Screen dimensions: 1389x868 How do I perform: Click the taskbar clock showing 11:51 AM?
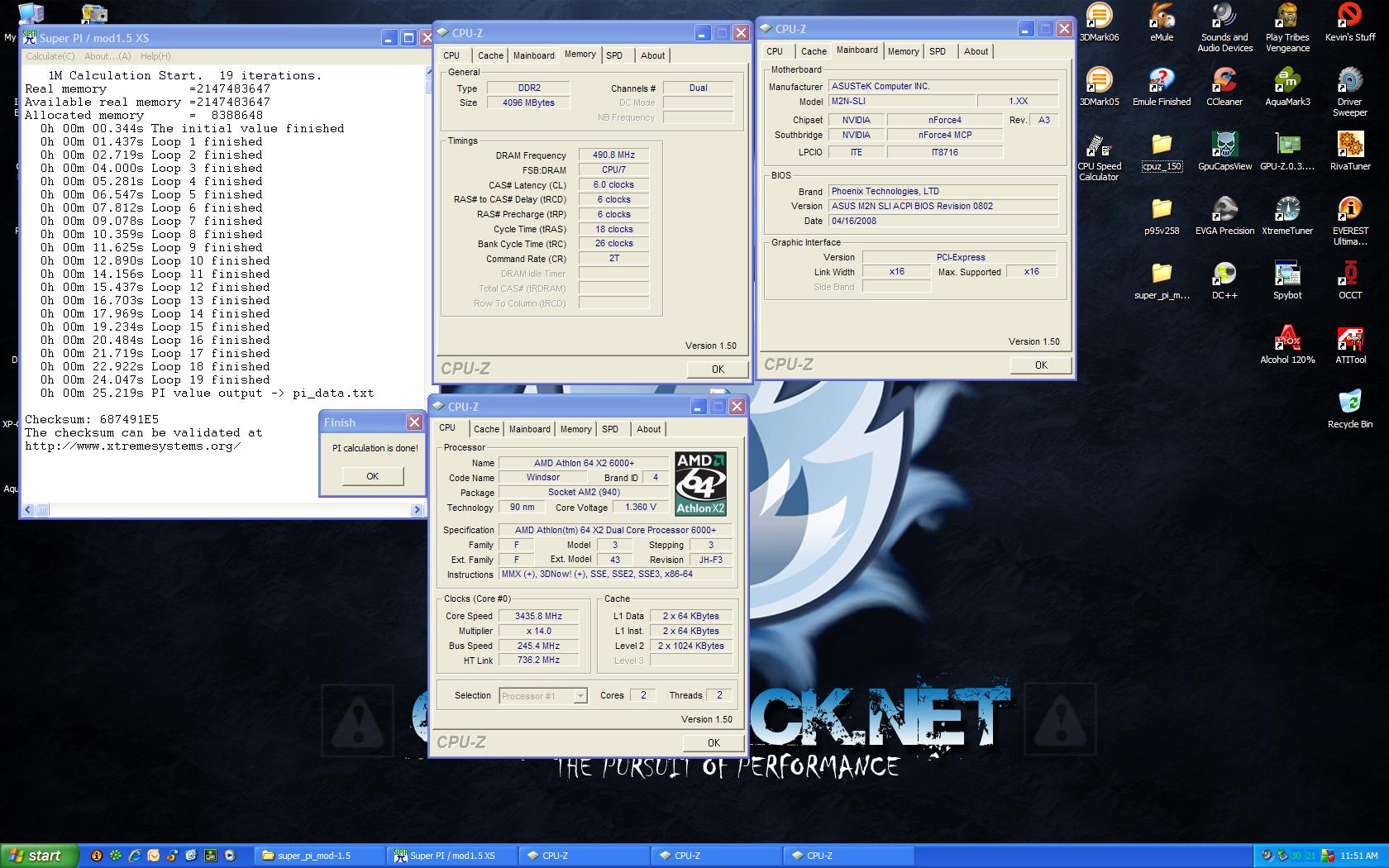[1359, 856]
